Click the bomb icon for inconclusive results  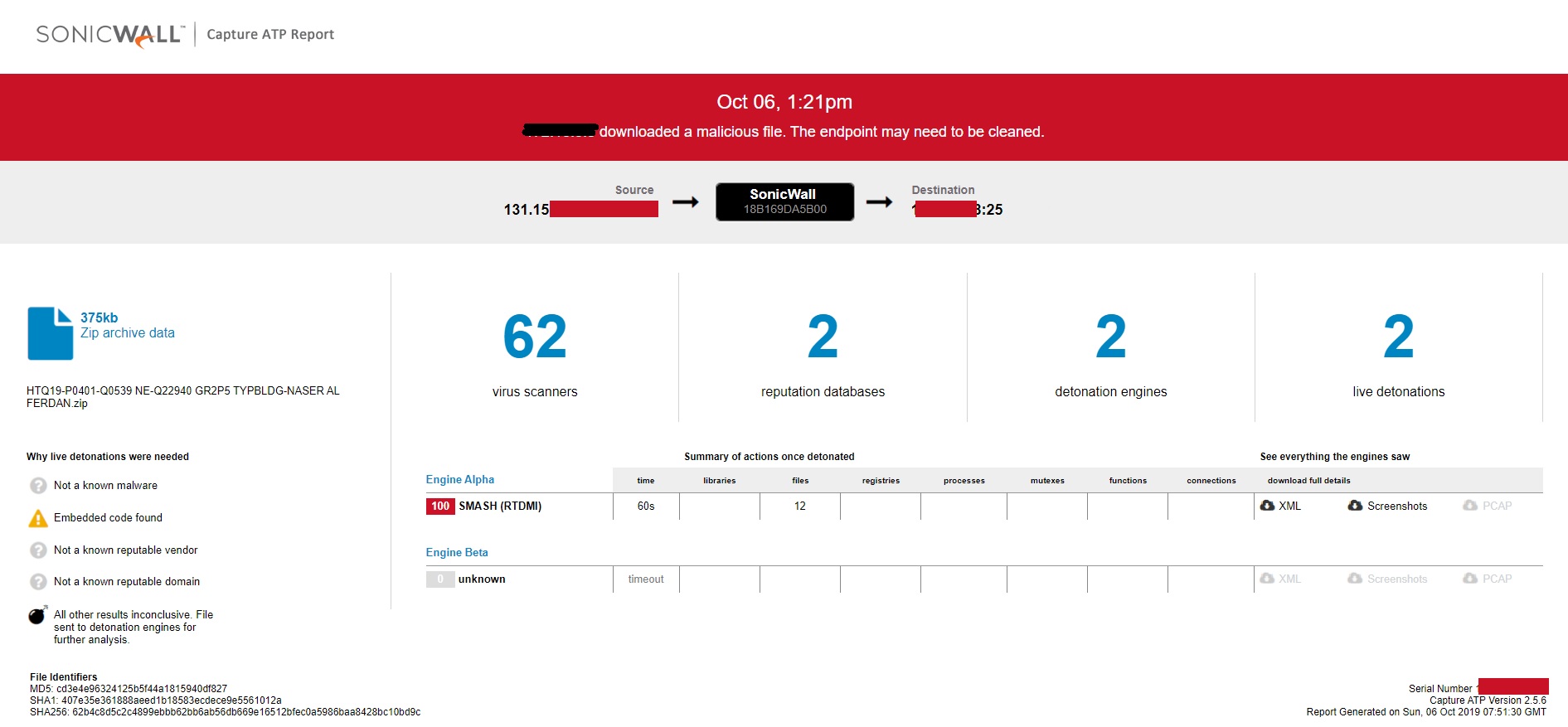click(38, 615)
